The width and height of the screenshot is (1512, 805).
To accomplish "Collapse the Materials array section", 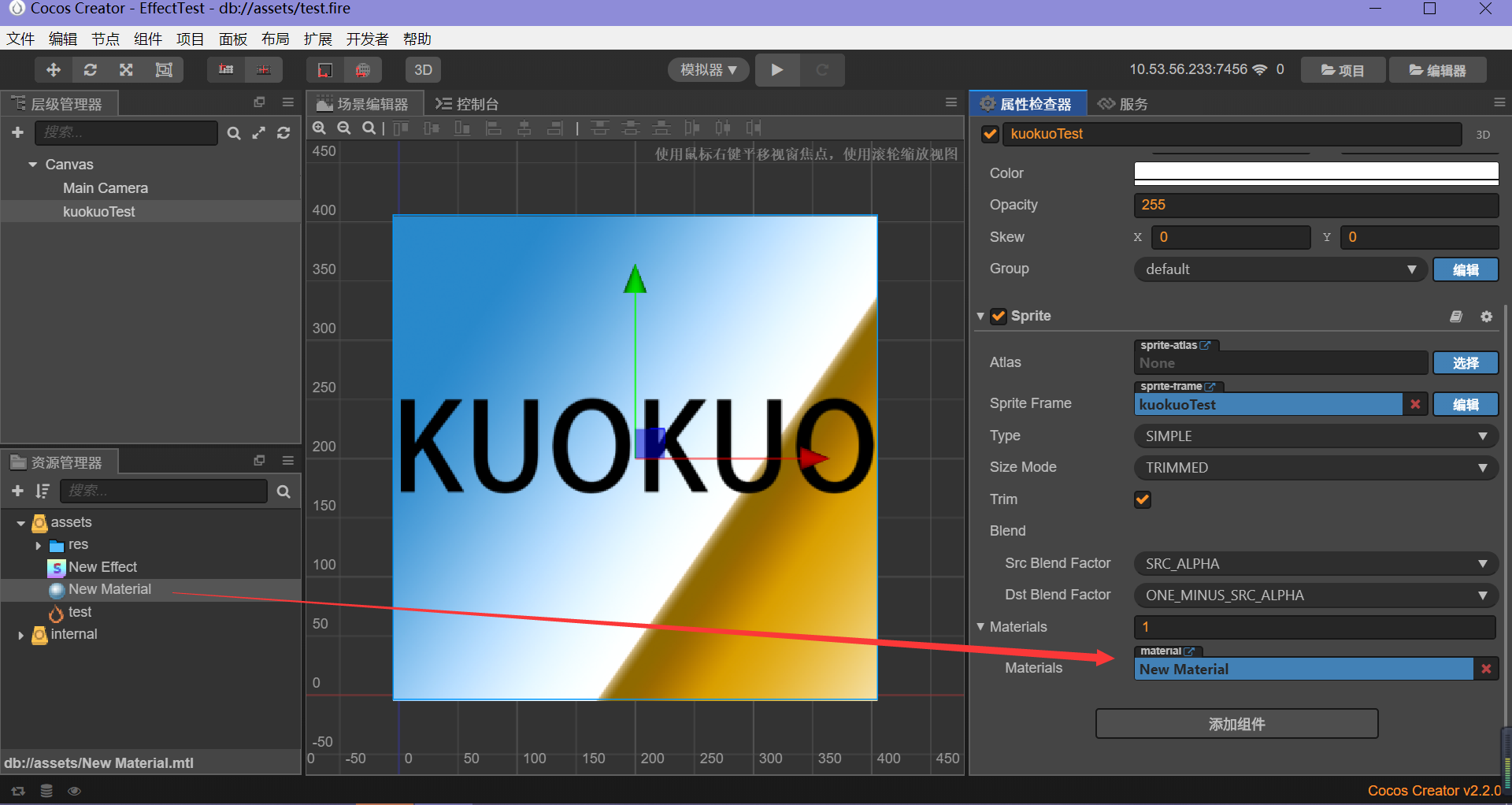I will [980, 627].
